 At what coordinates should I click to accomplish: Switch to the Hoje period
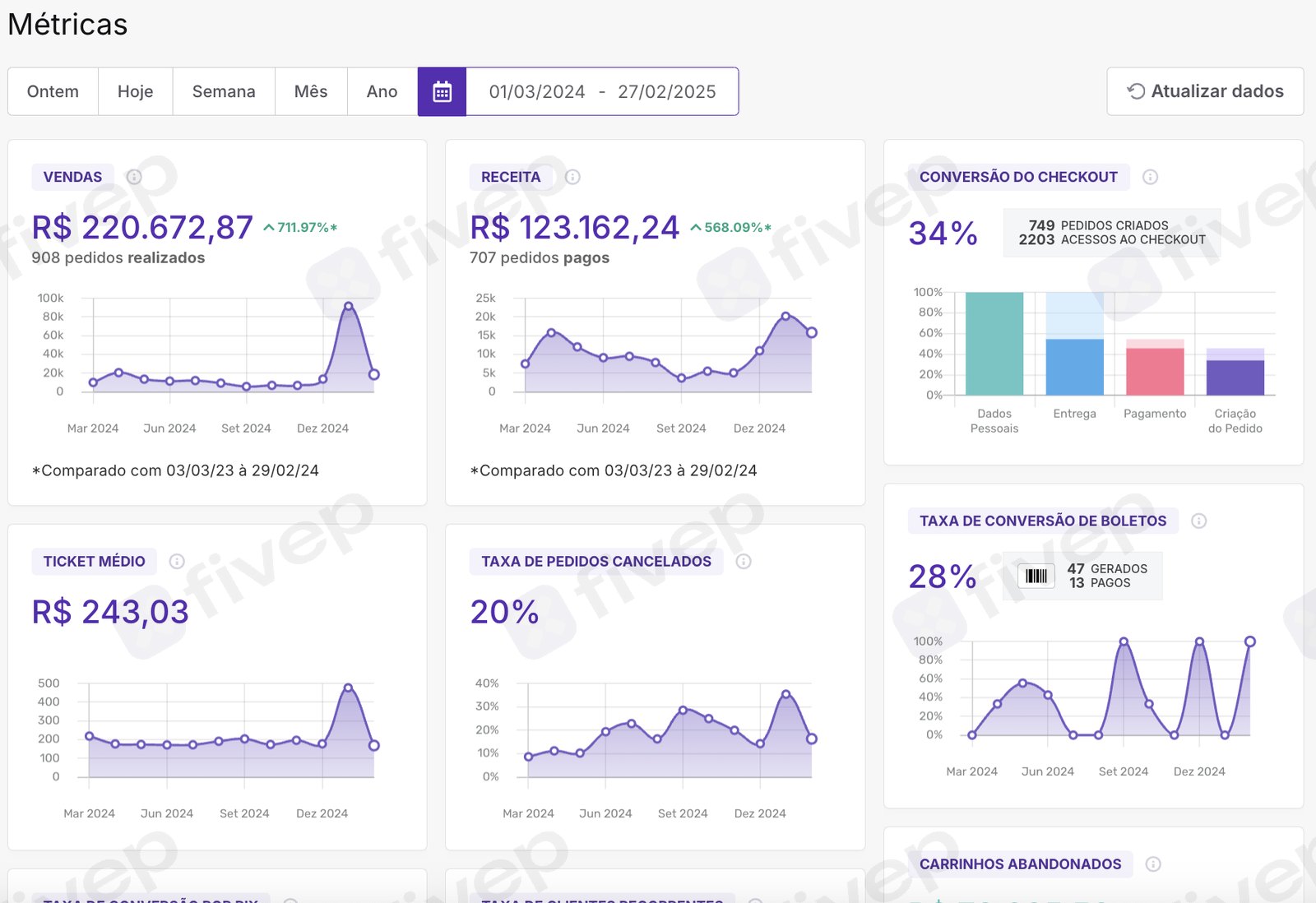(x=135, y=91)
